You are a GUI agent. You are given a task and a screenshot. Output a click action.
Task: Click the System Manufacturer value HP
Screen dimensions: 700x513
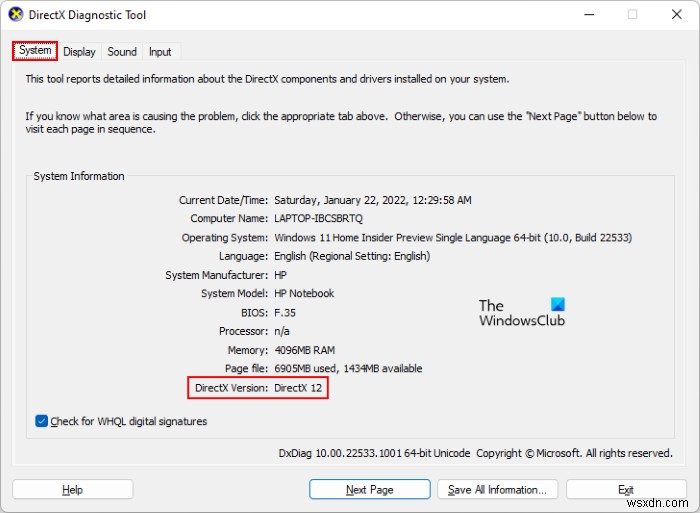tap(280, 275)
